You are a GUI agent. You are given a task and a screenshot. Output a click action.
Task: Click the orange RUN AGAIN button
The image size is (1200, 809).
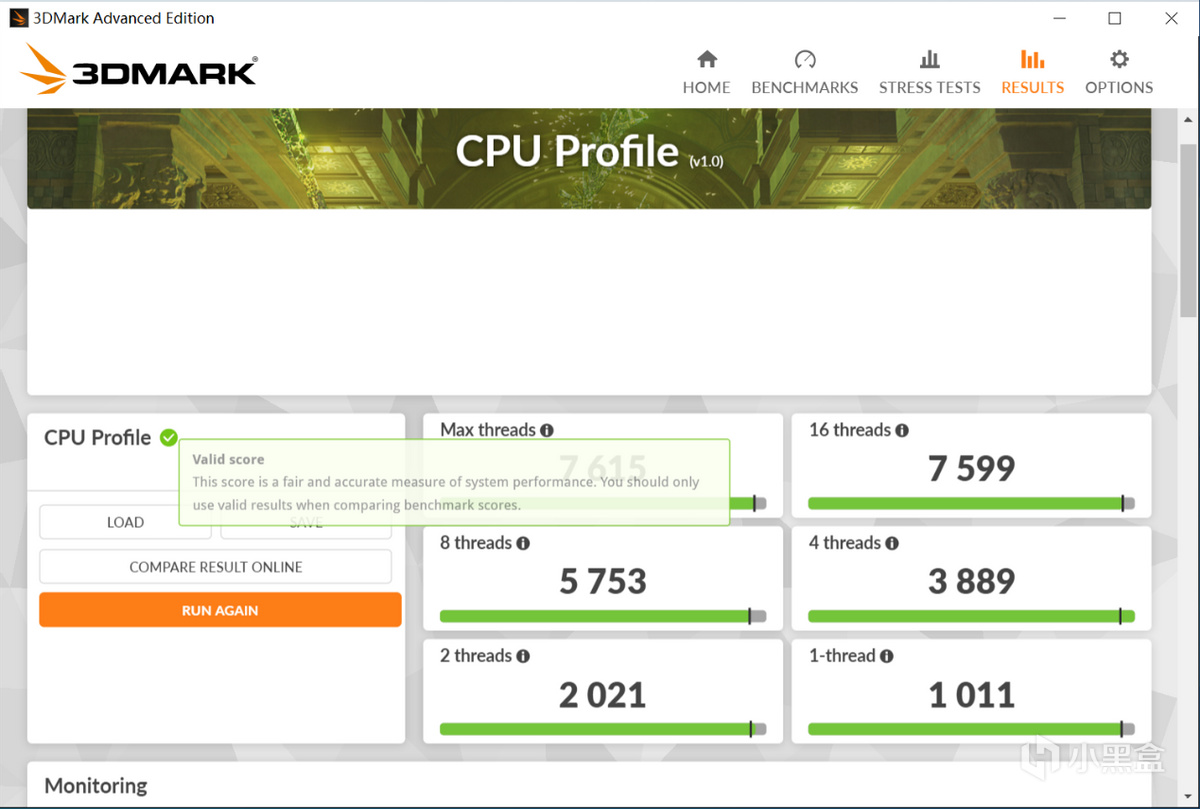pyautogui.click(x=220, y=610)
